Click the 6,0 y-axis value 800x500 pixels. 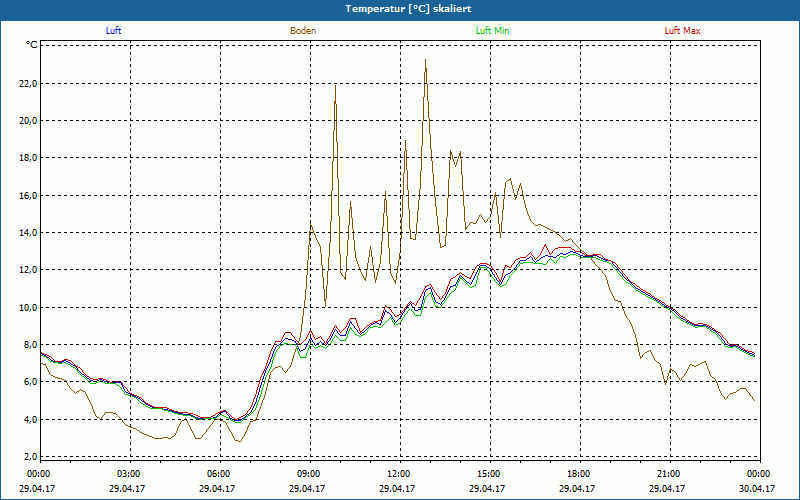pyautogui.click(x=31, y=382)
